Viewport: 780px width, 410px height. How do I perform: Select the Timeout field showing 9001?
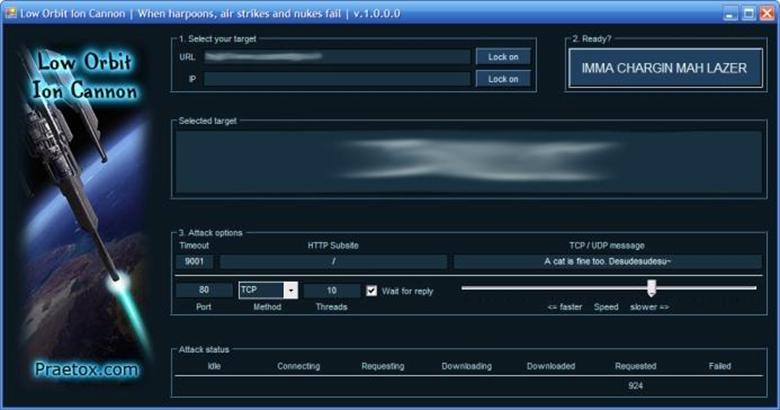pos(194,262)
